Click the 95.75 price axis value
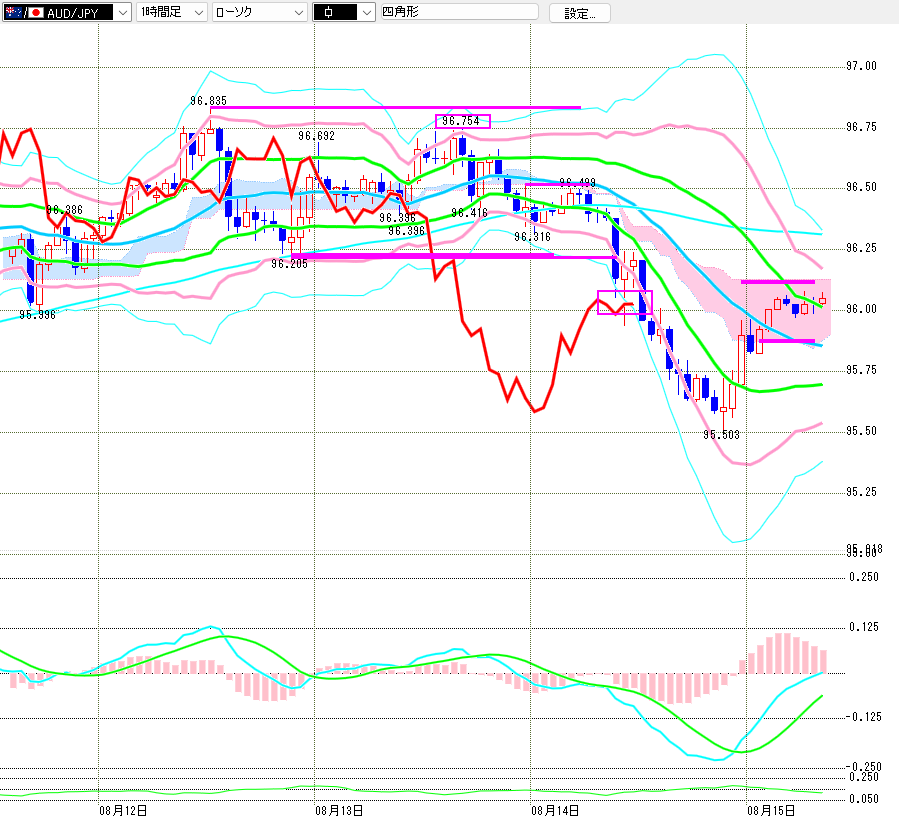The width and height of the screenshot is (899, 821). tap(862, 370)
